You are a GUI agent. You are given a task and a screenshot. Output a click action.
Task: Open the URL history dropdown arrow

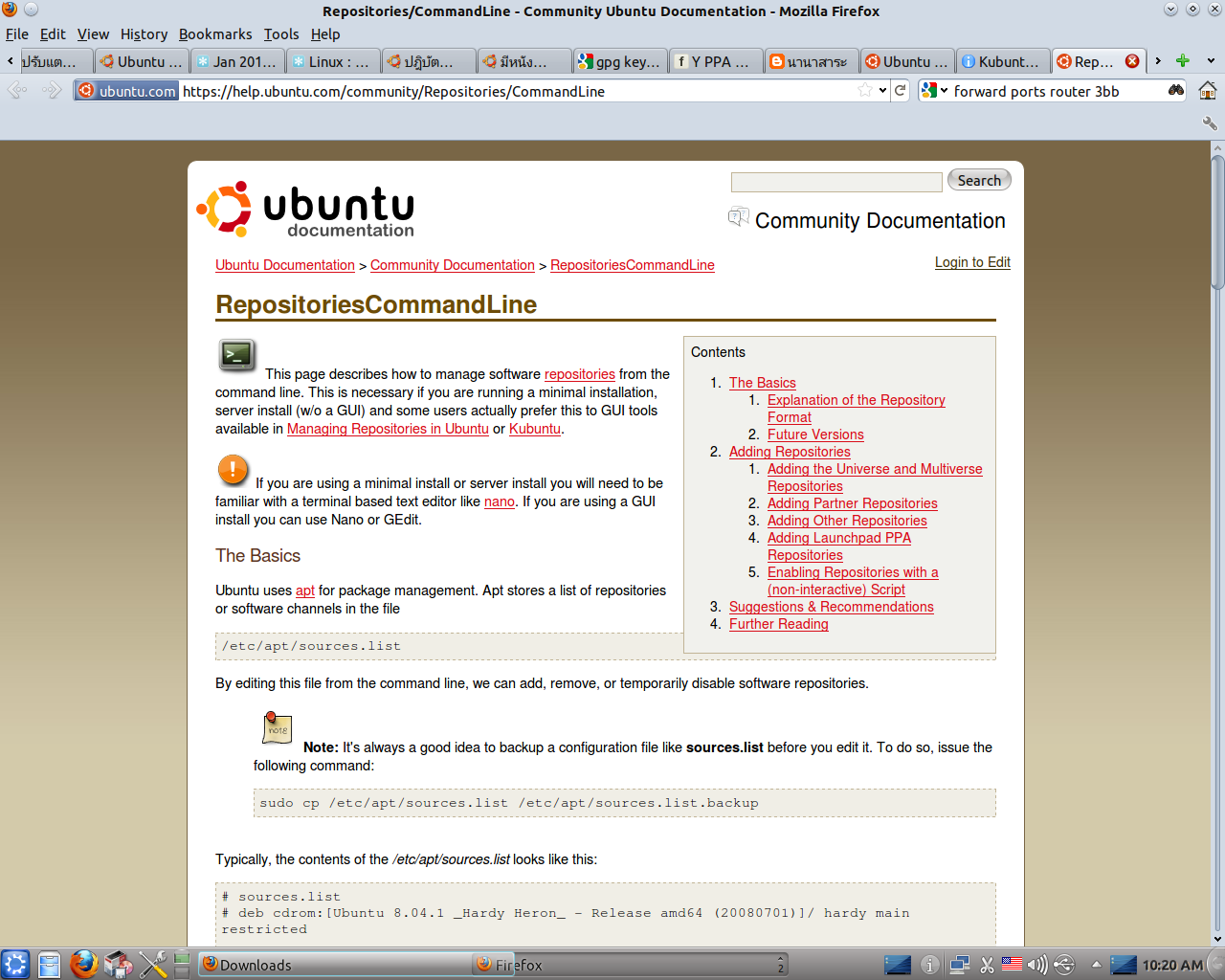[882, 91]
